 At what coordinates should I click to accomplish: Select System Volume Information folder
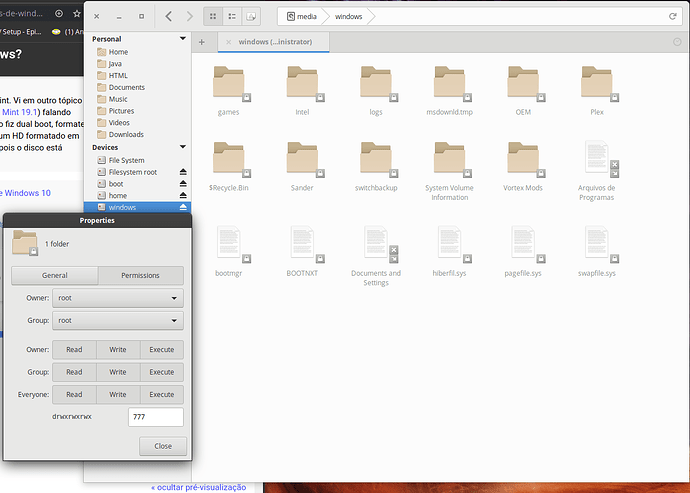[x=449, y=171]
